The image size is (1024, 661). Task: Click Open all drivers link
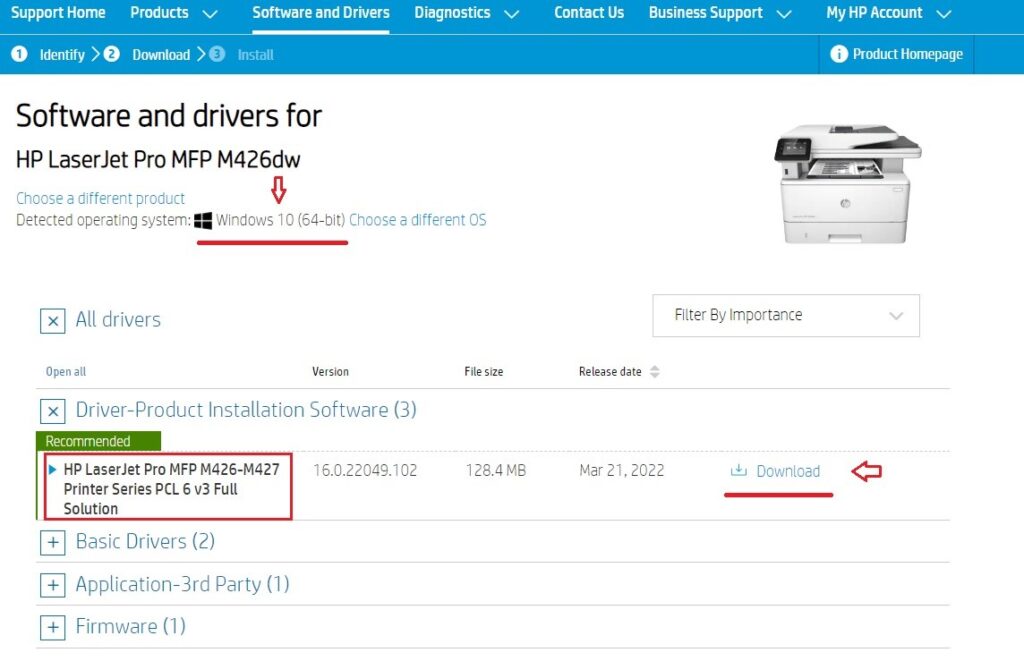tap(66, 372)
